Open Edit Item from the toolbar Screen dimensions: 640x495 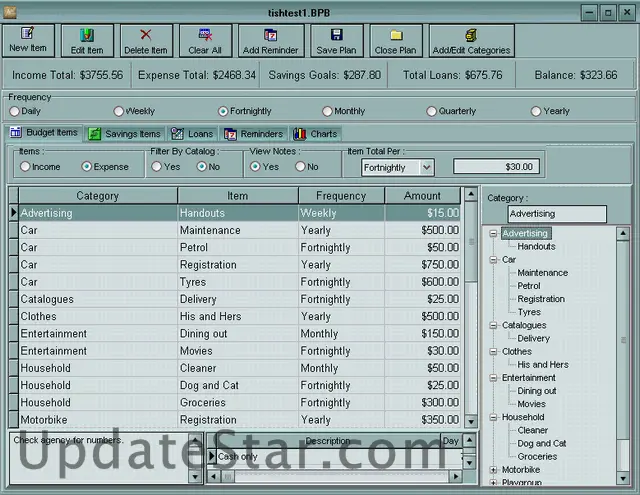click(87, 35)
